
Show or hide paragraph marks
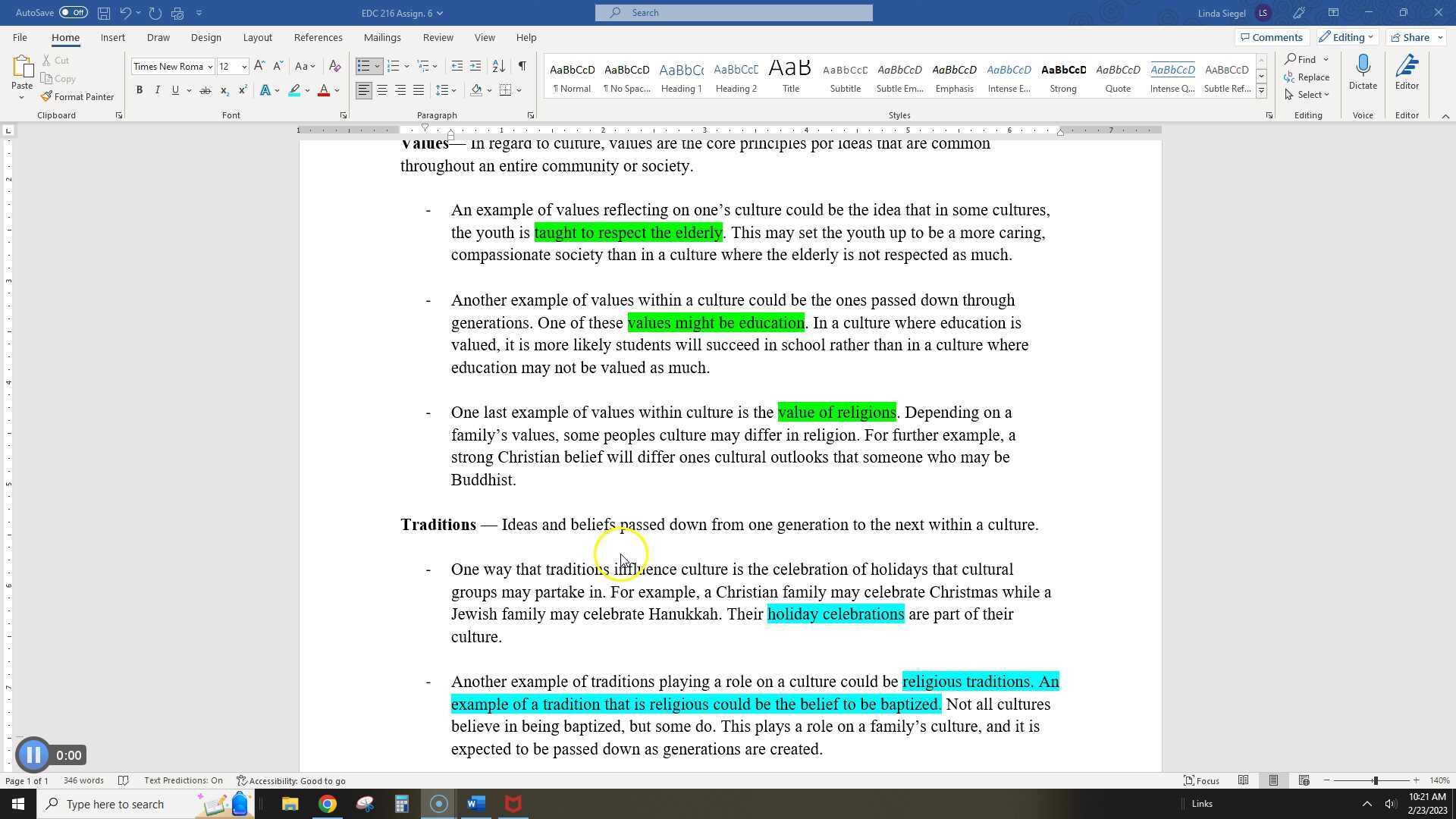click(522, 67)
